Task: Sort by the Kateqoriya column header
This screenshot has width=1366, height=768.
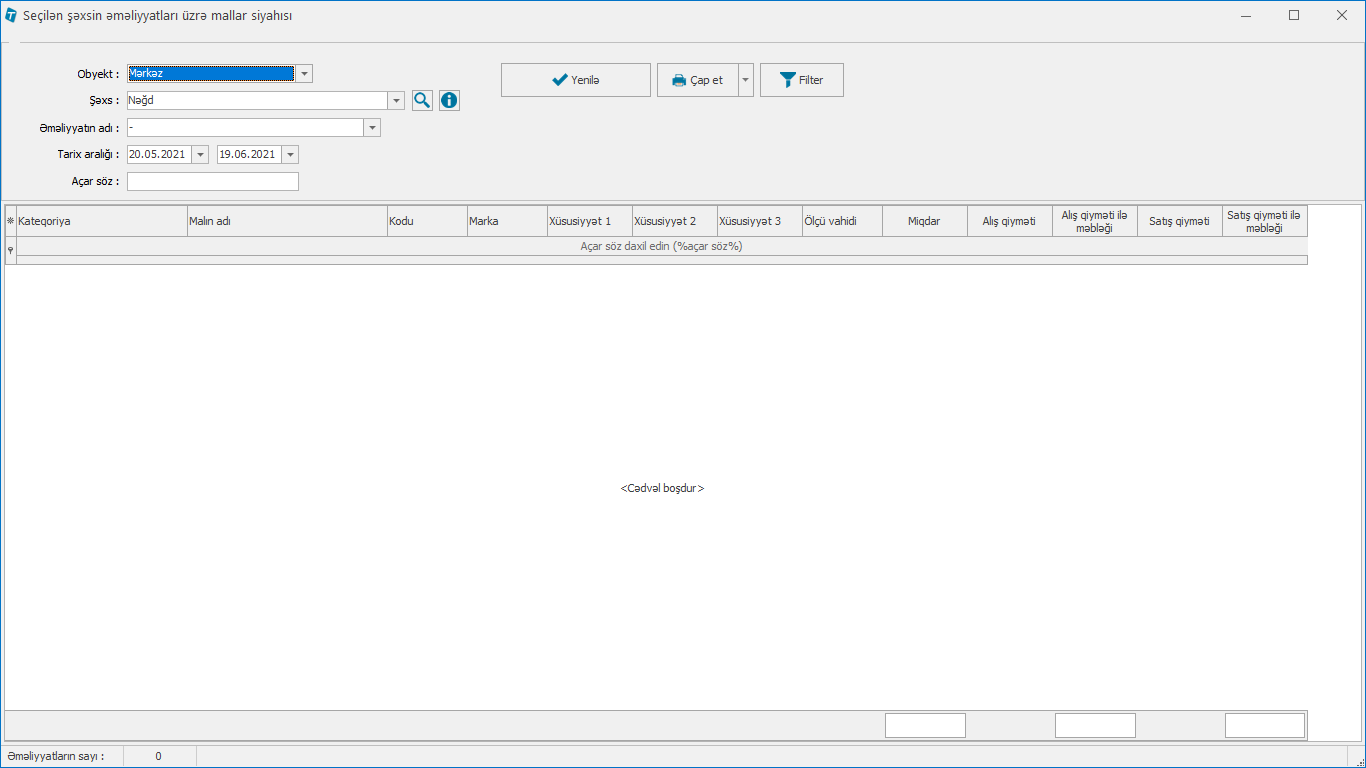Action: (102, 221)
